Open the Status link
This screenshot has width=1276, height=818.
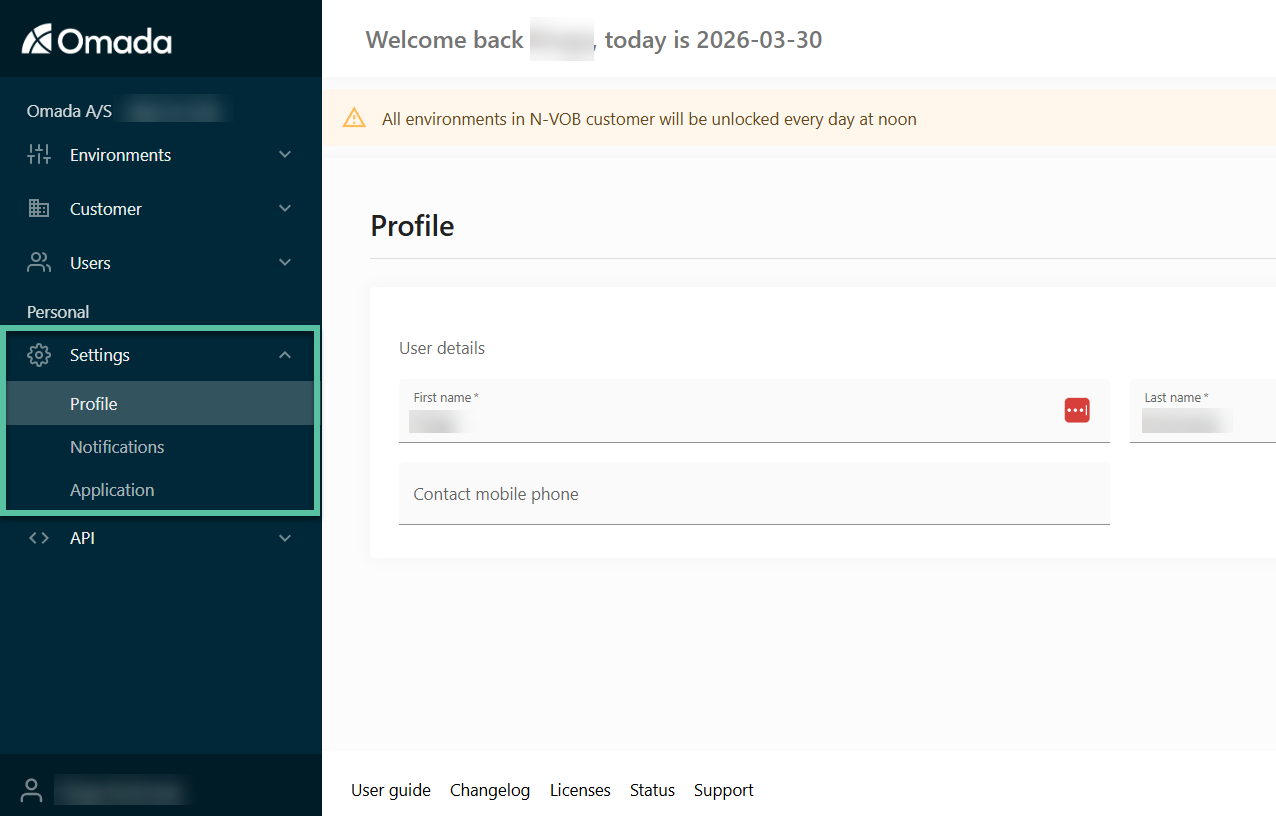(652, 790)
